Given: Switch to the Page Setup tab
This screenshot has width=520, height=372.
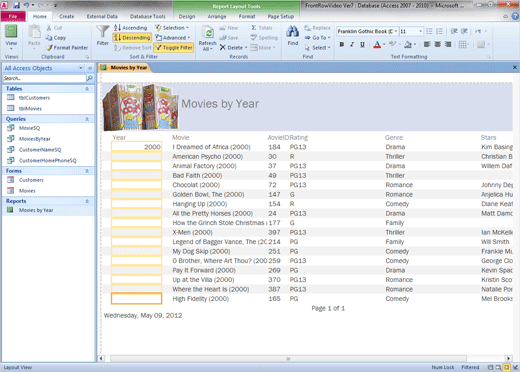Looking at the screenshot, I should pyautogui.click(x=281, y=16).
